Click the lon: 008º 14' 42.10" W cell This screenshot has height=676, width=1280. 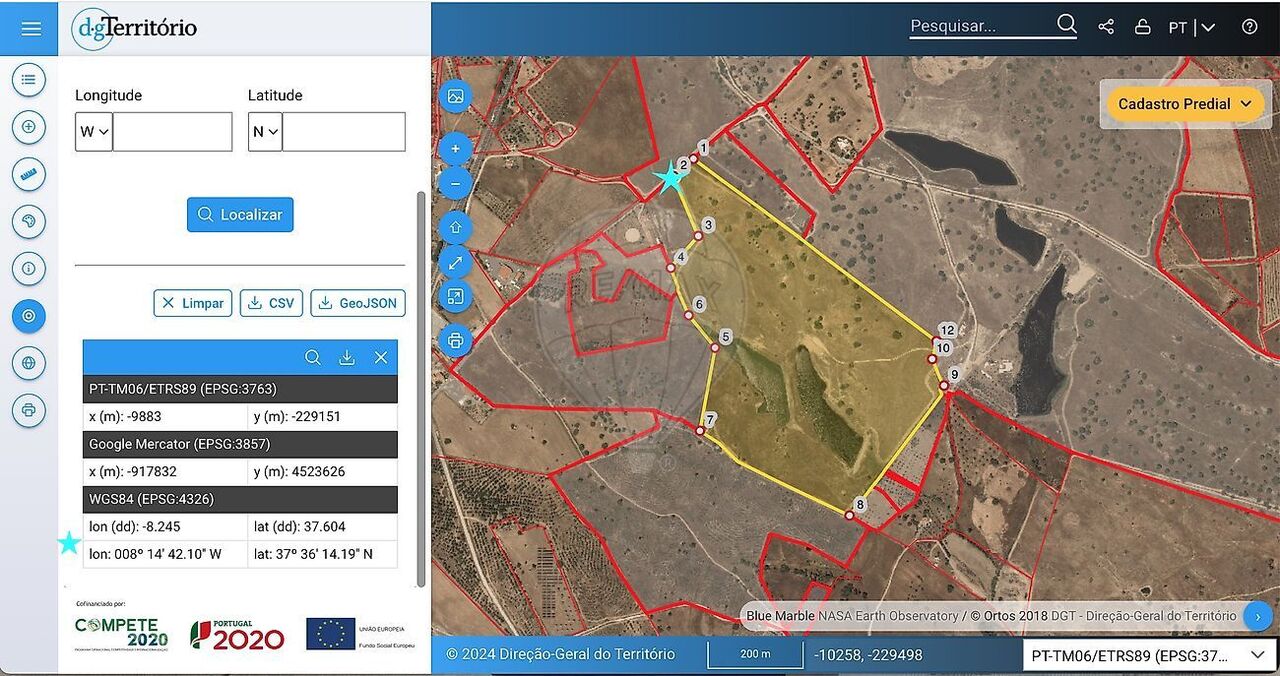click(x=165, y=554)
